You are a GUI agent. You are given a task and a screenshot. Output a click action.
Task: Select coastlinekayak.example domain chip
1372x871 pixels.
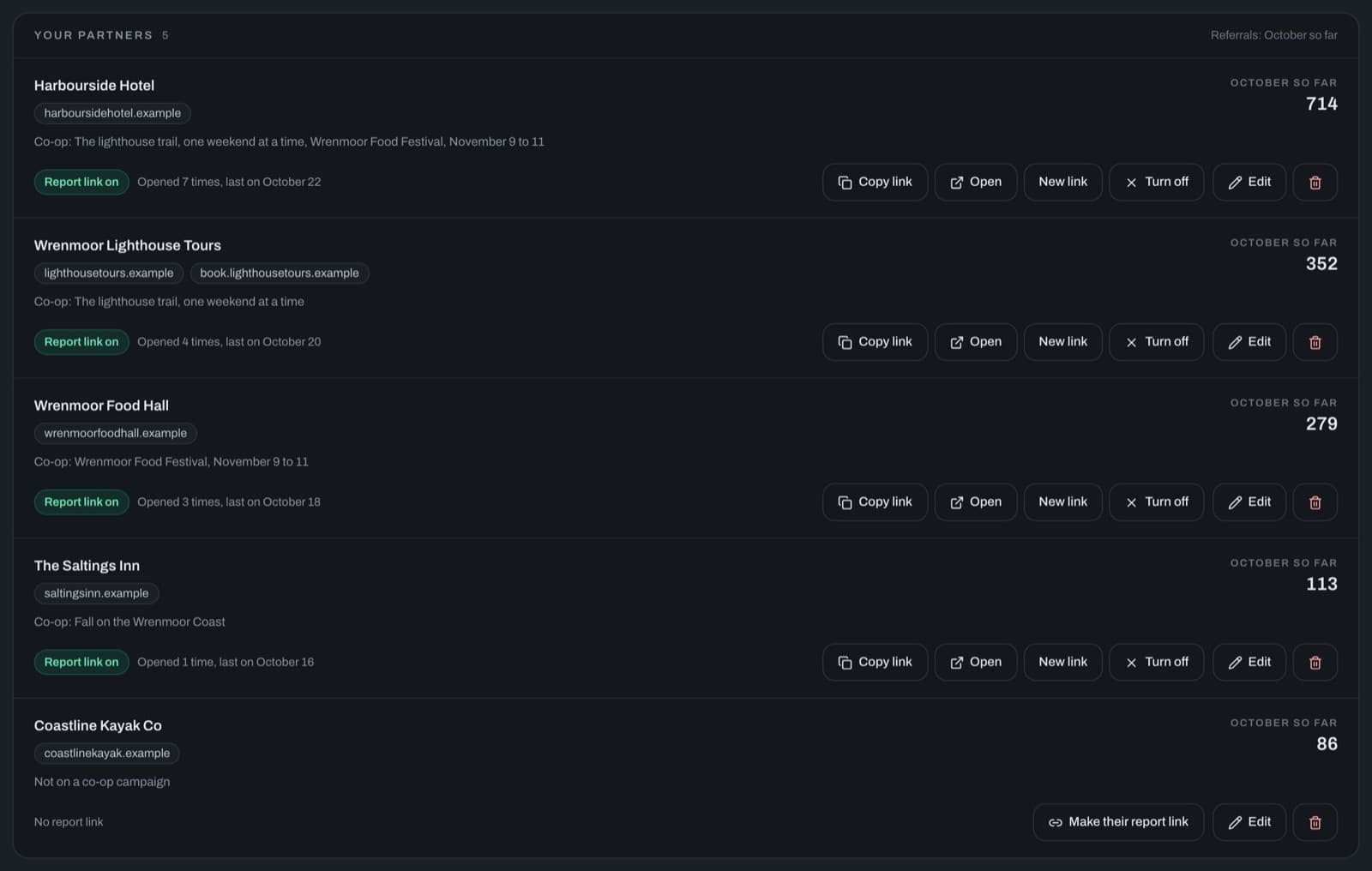click(107, 754)
